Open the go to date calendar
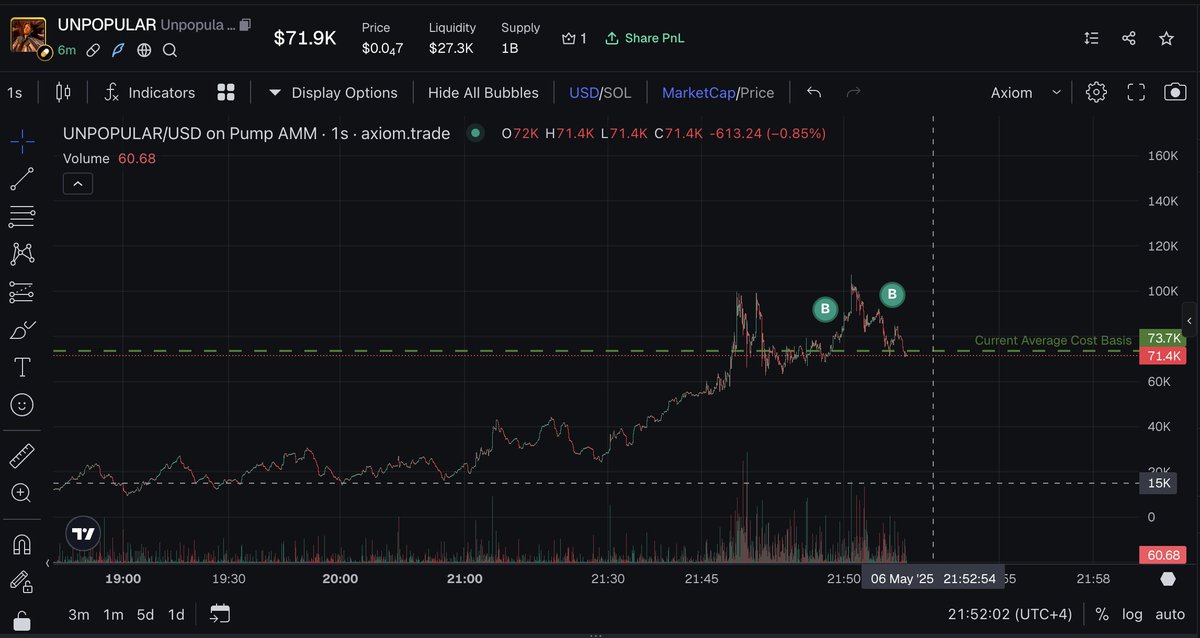1200x638 pixels. pos(220,614)
